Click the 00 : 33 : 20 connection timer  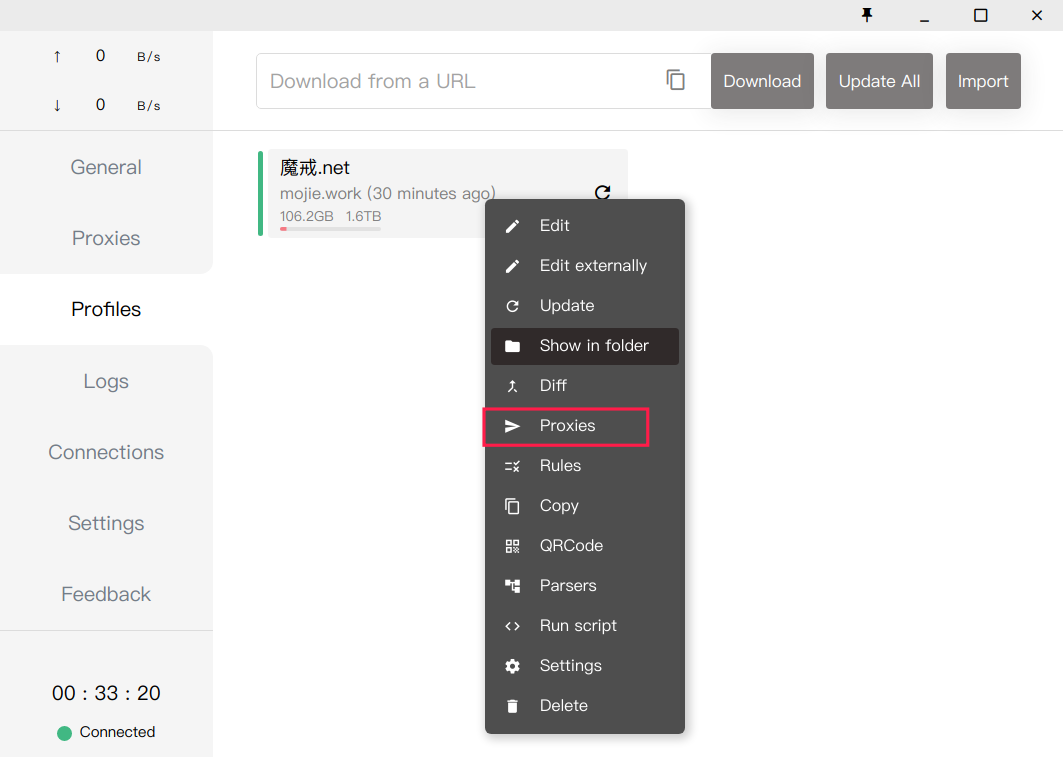click(x=106, y=693)
